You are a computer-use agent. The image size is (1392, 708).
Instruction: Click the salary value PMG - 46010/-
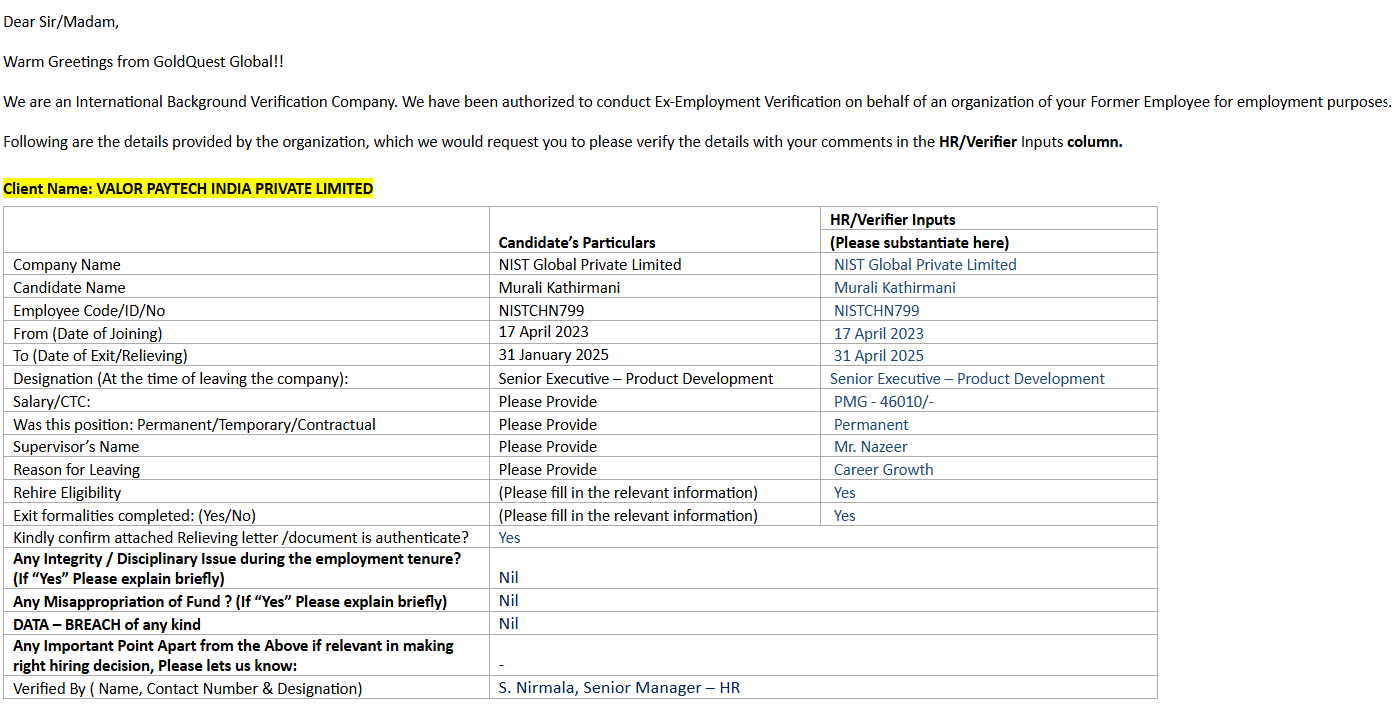pyautogui.click(x=884, y=402)
